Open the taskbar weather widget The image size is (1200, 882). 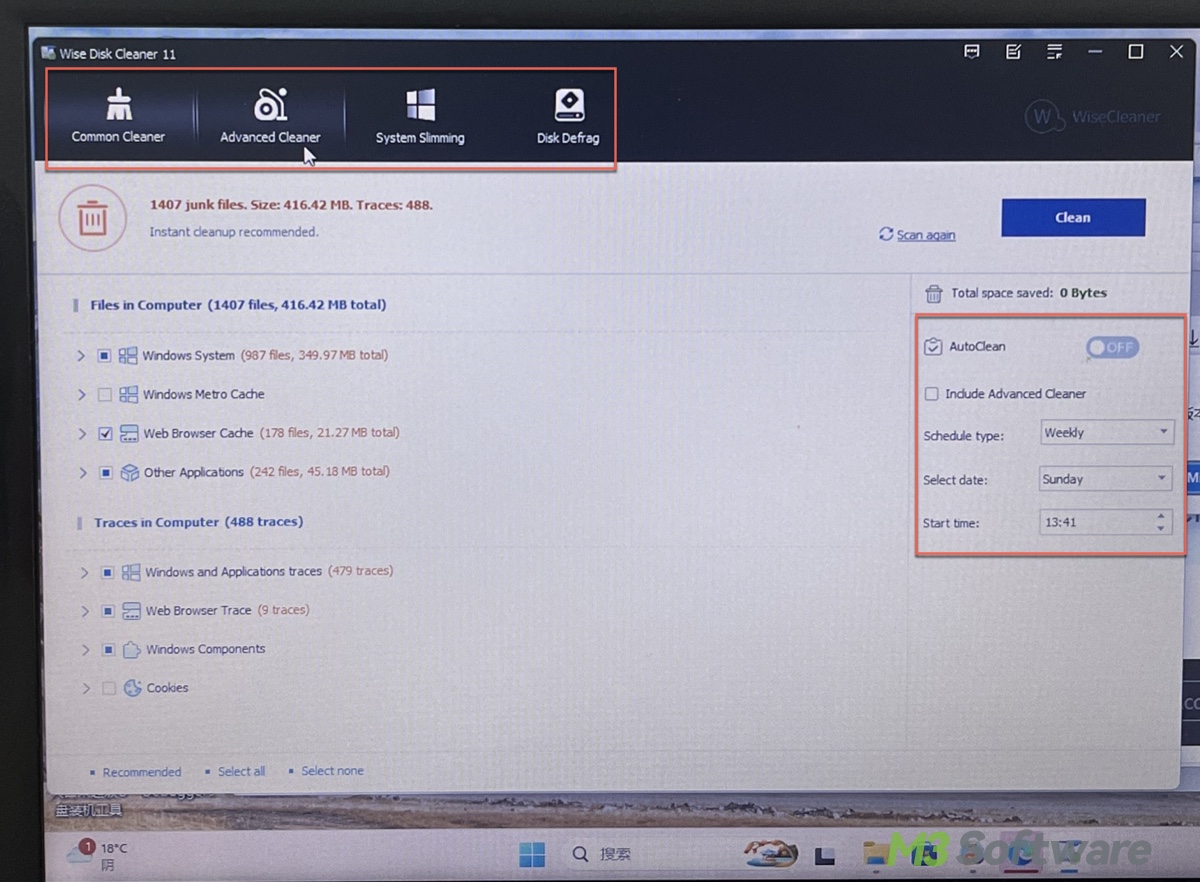[97, 857]
